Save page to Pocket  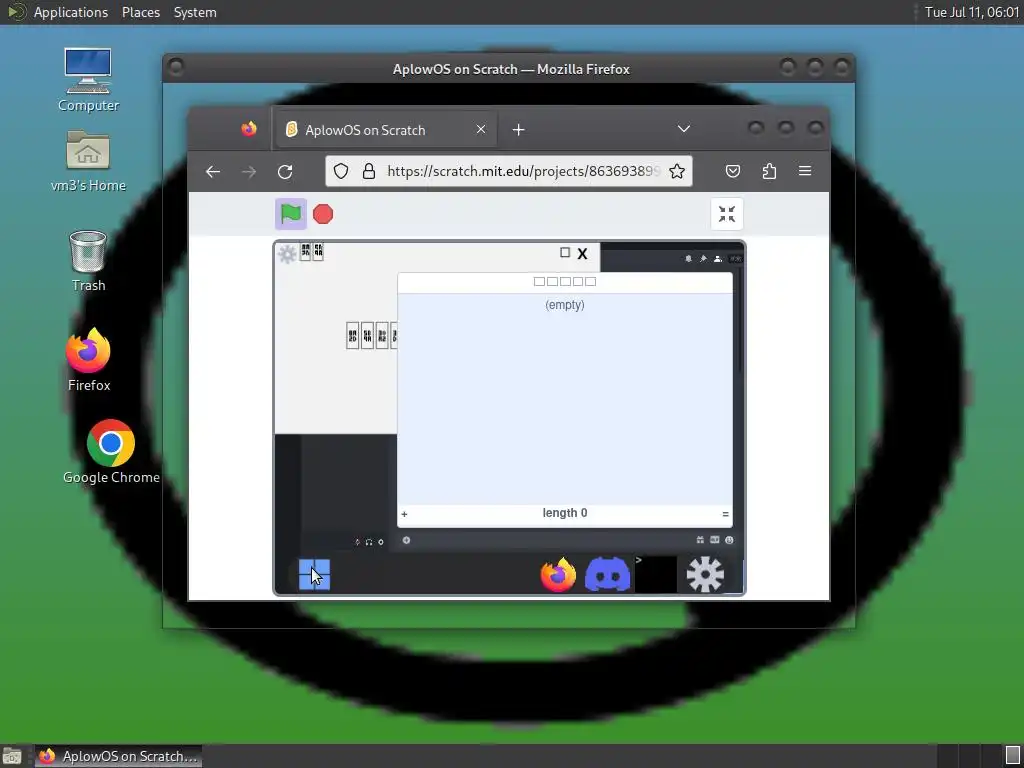(x=733, y=171)
